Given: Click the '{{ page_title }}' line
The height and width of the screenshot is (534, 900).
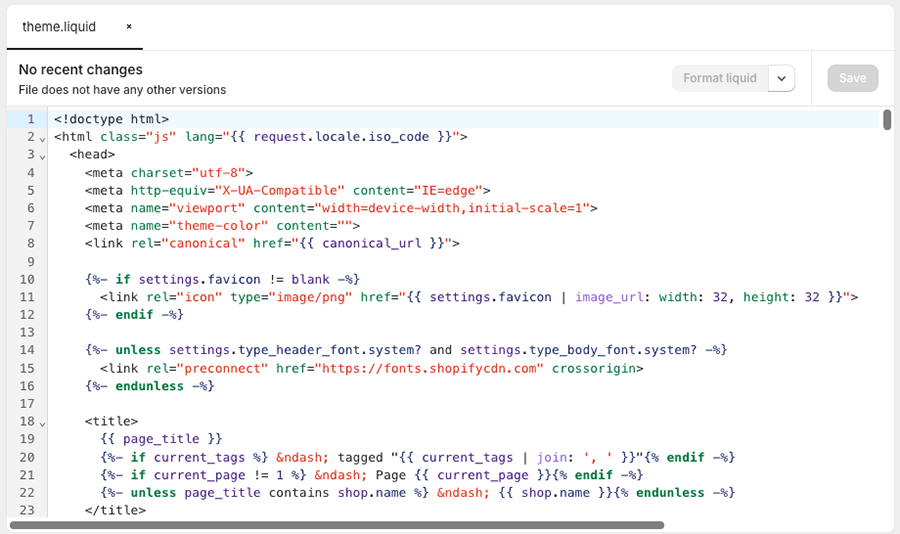Looking at the screenshot, I should pos(161,439).
